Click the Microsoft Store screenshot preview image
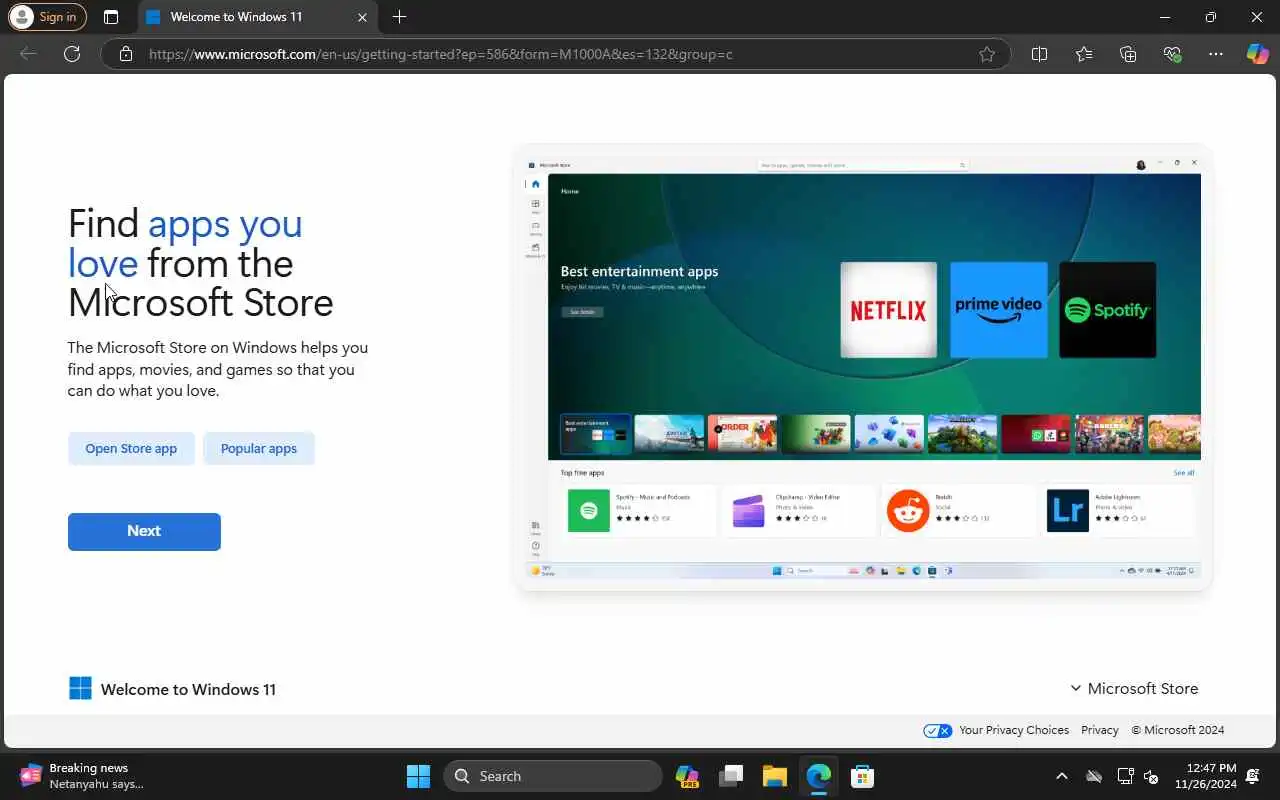Viewport: 1280px width, 800px height. [x=864, y=368]
